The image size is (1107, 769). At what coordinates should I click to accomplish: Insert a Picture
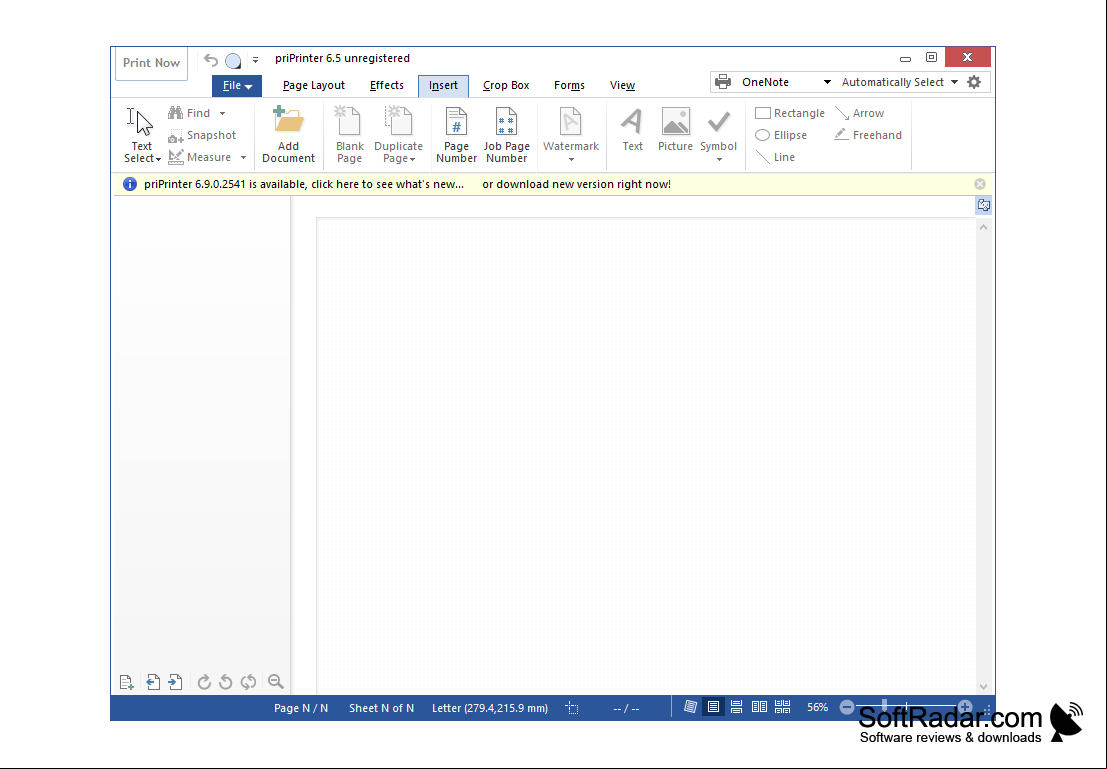pos(675,130)
